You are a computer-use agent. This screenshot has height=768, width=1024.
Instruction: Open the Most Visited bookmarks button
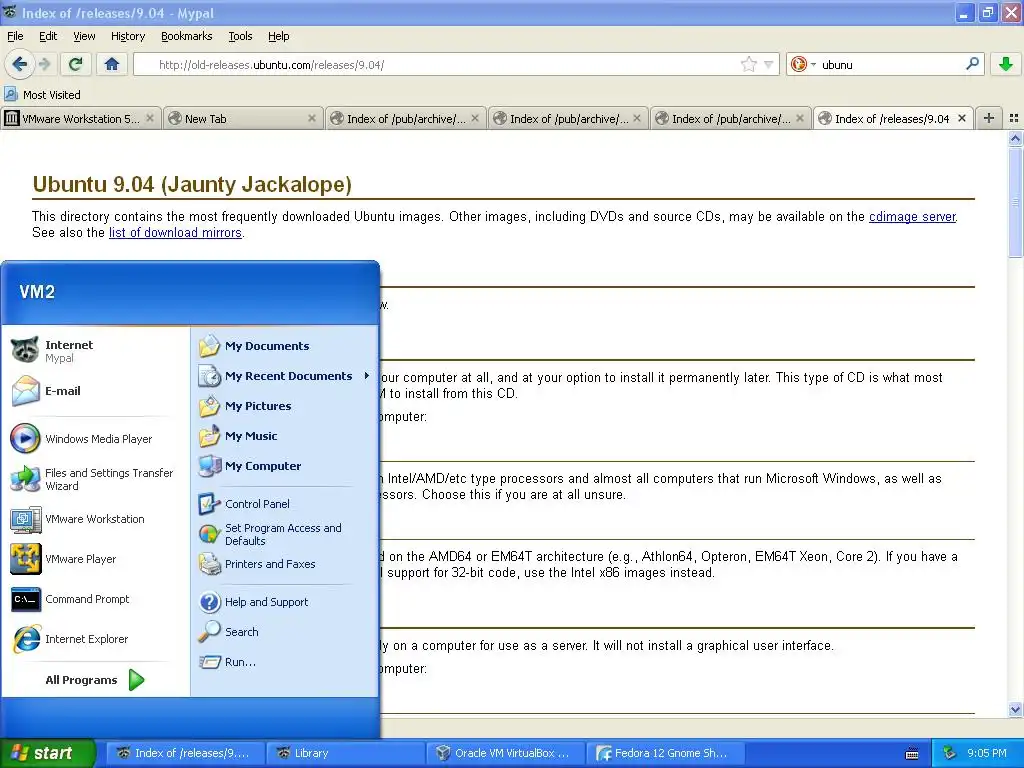pos(42,95)
